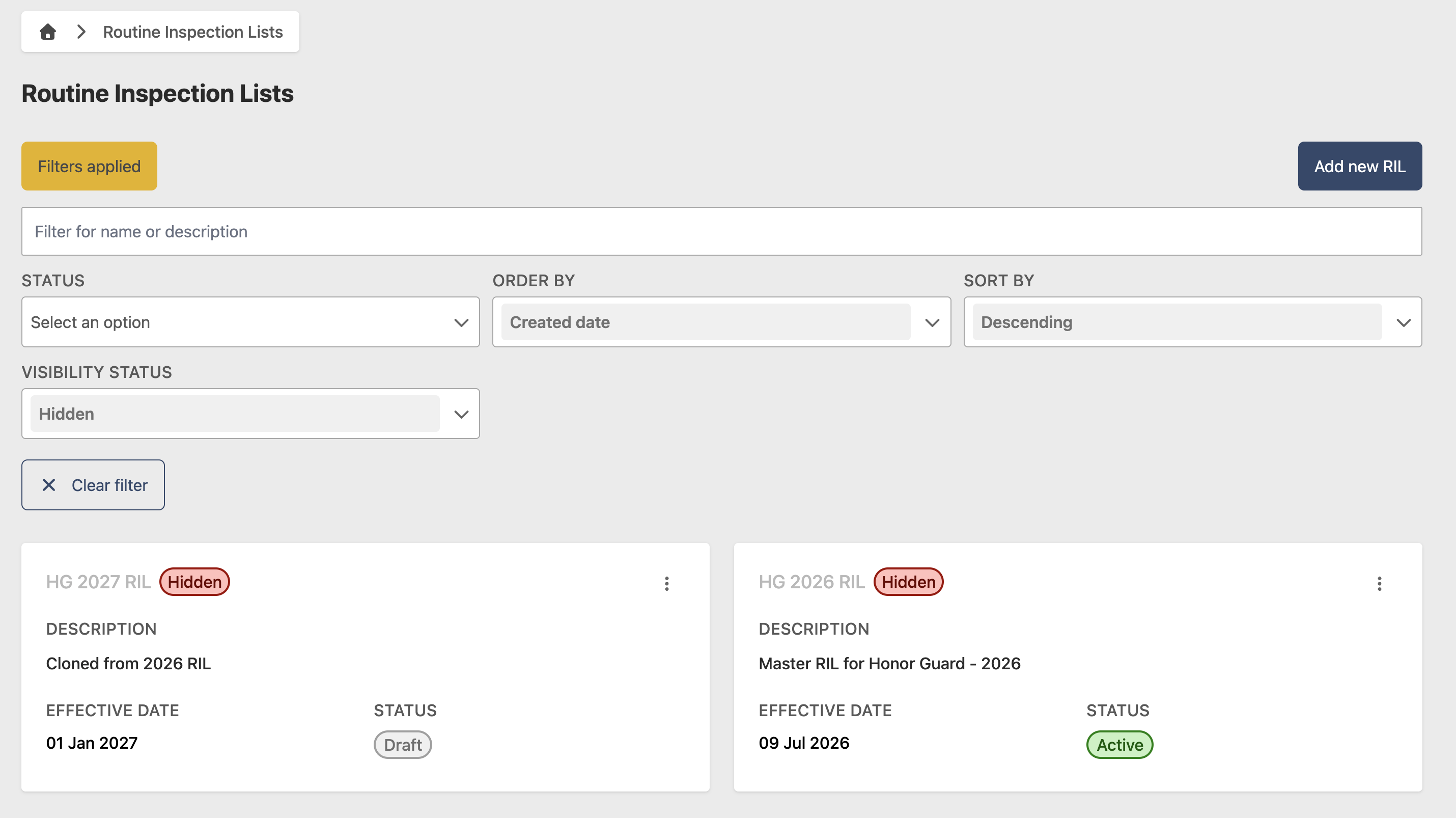This screenshot has height=818, width=1456.
Task: Expand Order By chevron arrow
Action: [x=932, y=323]
